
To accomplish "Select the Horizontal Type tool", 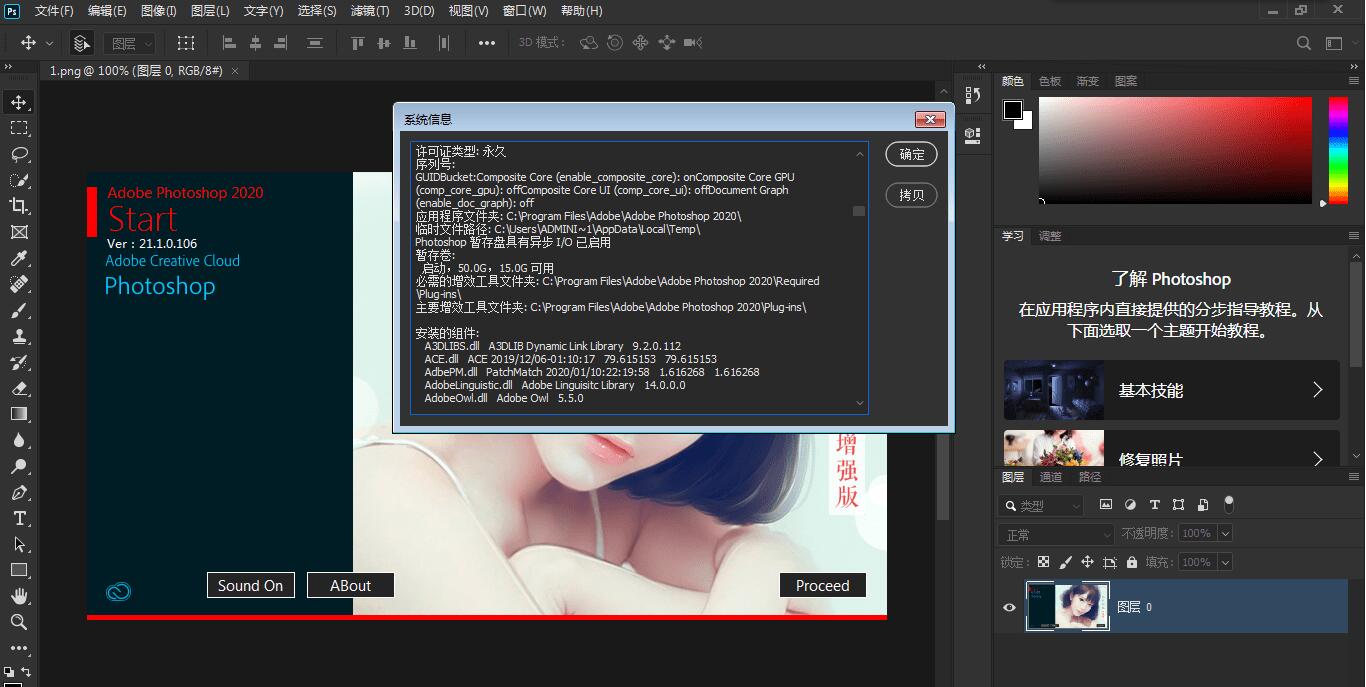I will (19, 518).
